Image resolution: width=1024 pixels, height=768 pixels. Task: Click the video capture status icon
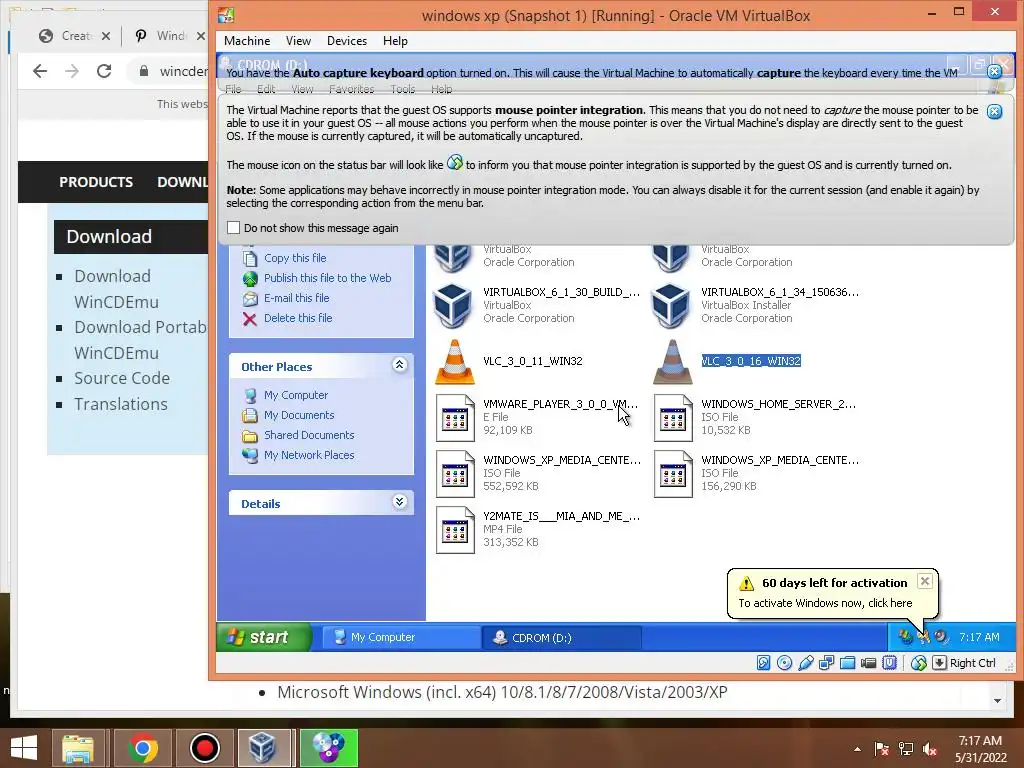[x=868, y=663]
